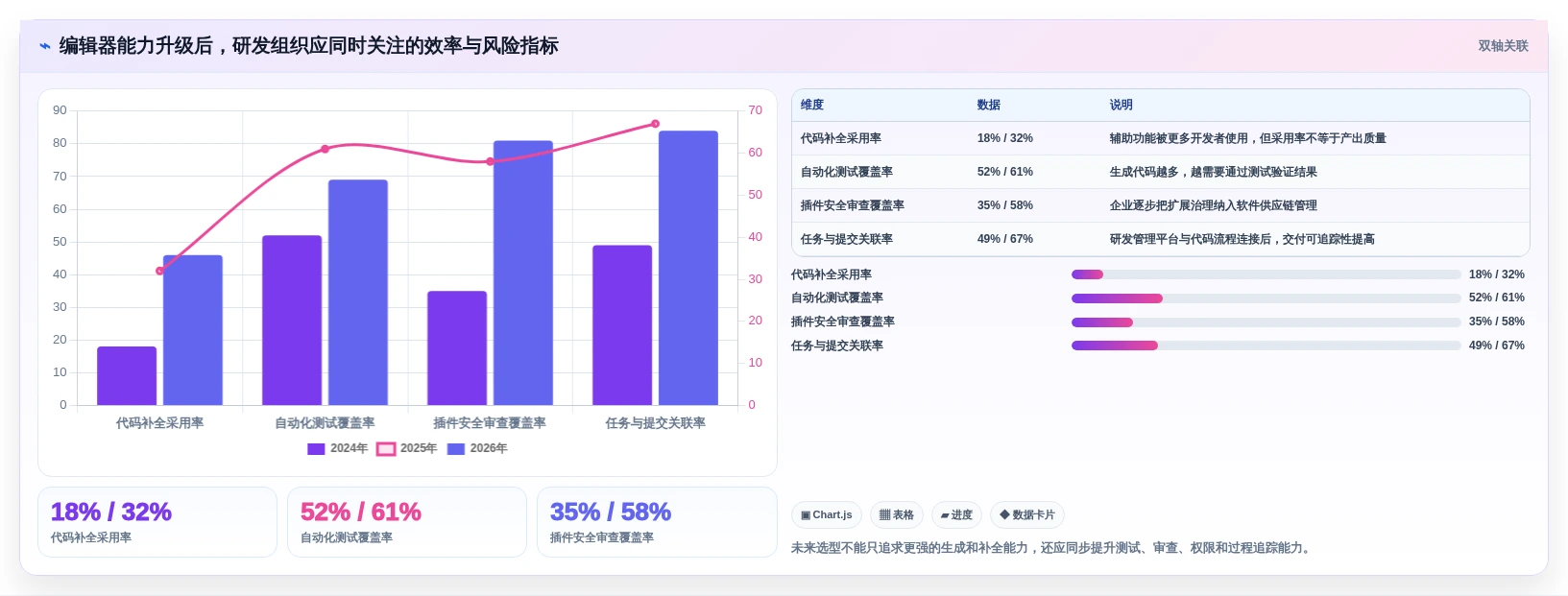Click the 2024 bar for 代码补全采用率
The width and height of the screenshot is (1568, 596).
click(127, 376)
